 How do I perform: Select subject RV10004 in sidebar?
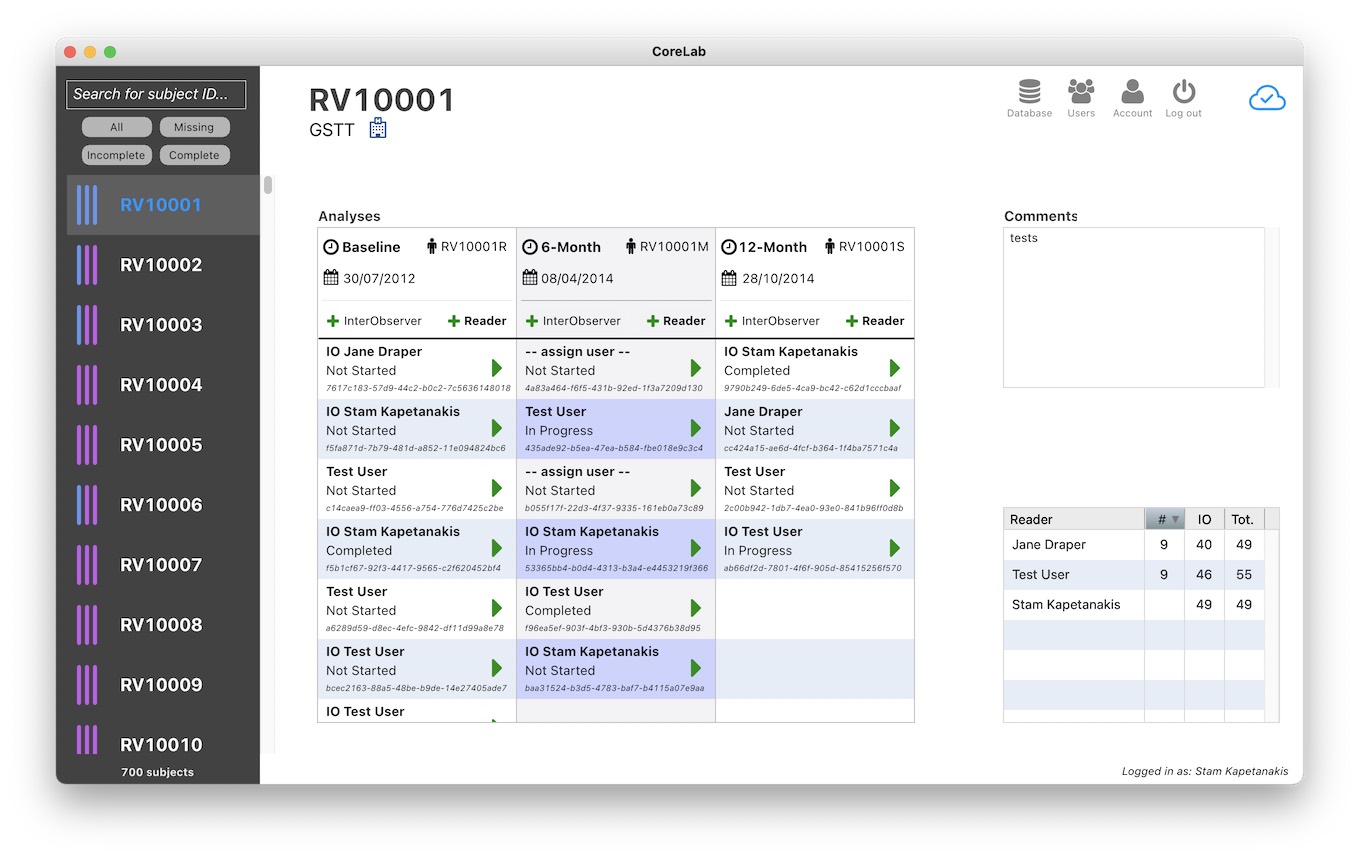(x=161, y=385)
